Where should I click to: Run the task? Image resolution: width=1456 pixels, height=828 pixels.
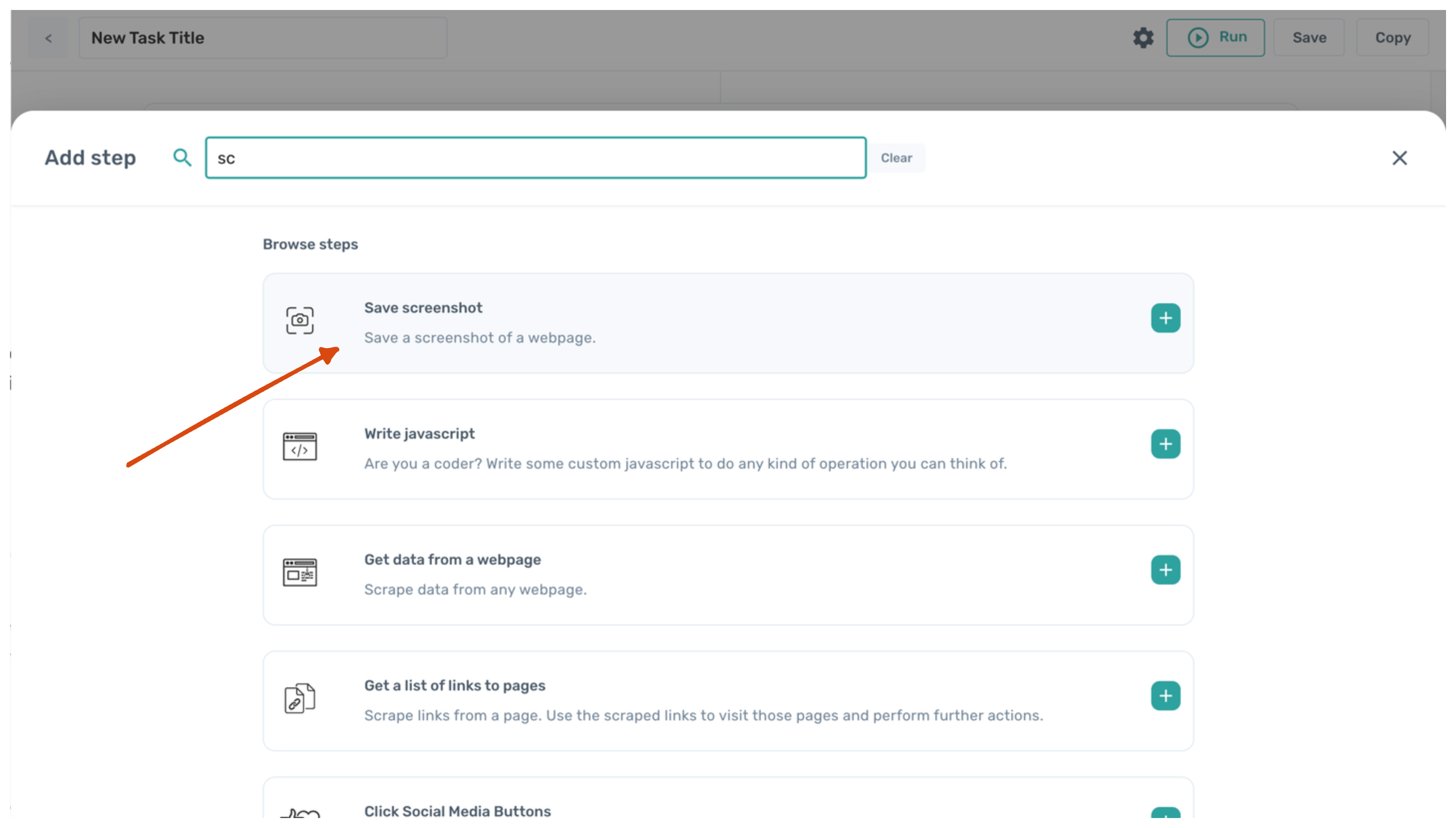(1215, 37)
